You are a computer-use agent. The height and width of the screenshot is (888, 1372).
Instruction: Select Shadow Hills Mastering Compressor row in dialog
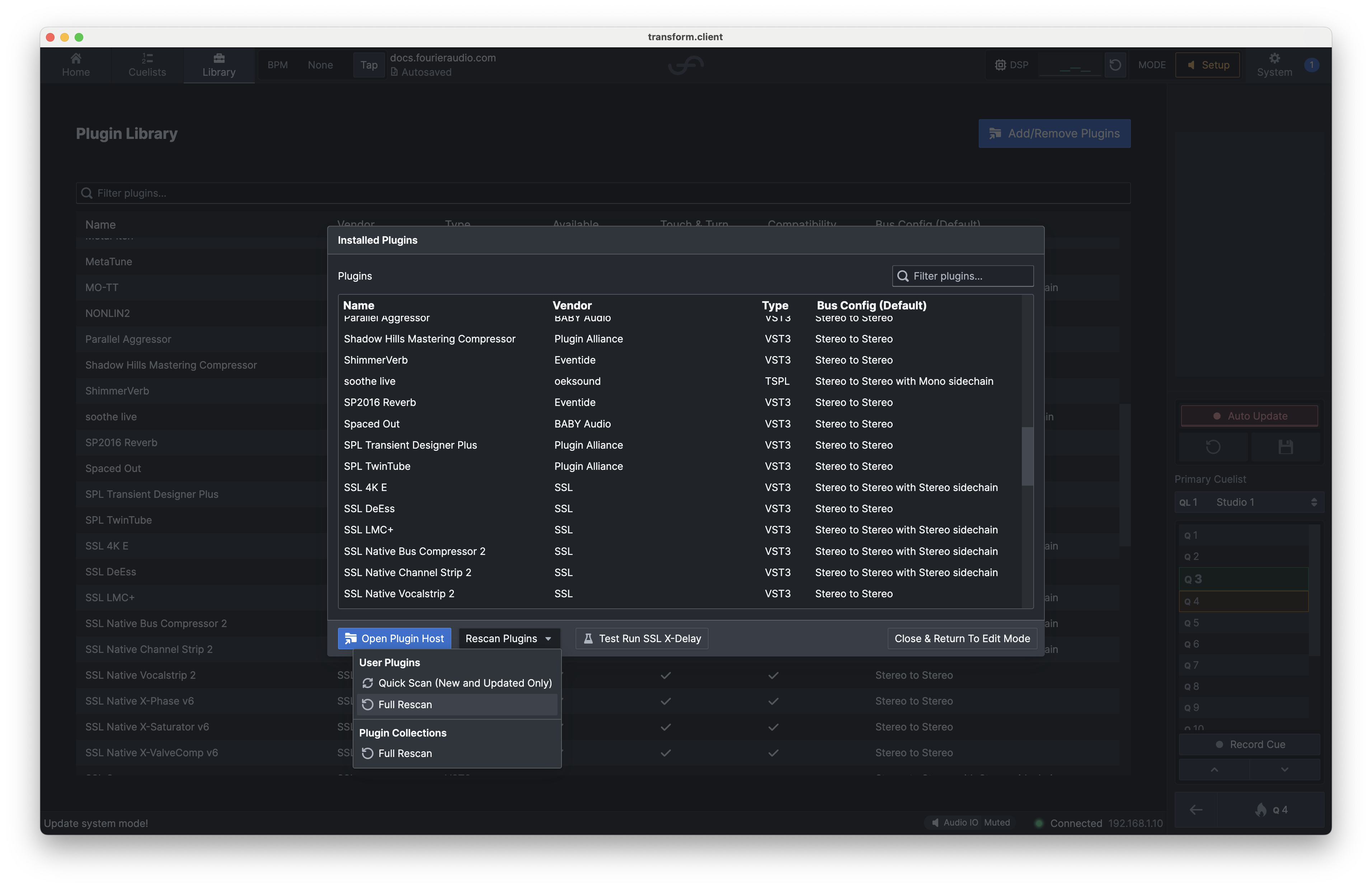click(680, 339)
